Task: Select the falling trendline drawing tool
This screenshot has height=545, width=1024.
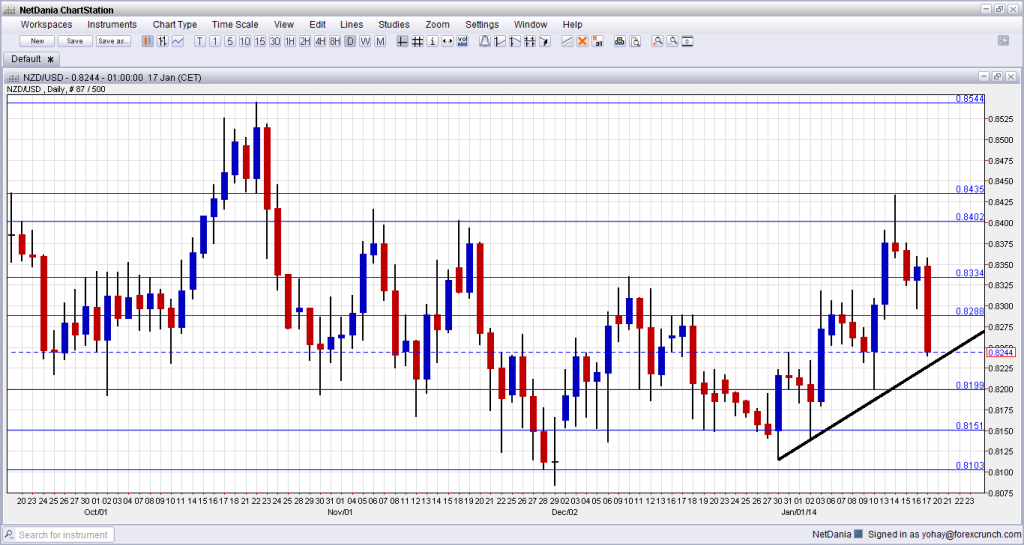Action: (515, 41)
